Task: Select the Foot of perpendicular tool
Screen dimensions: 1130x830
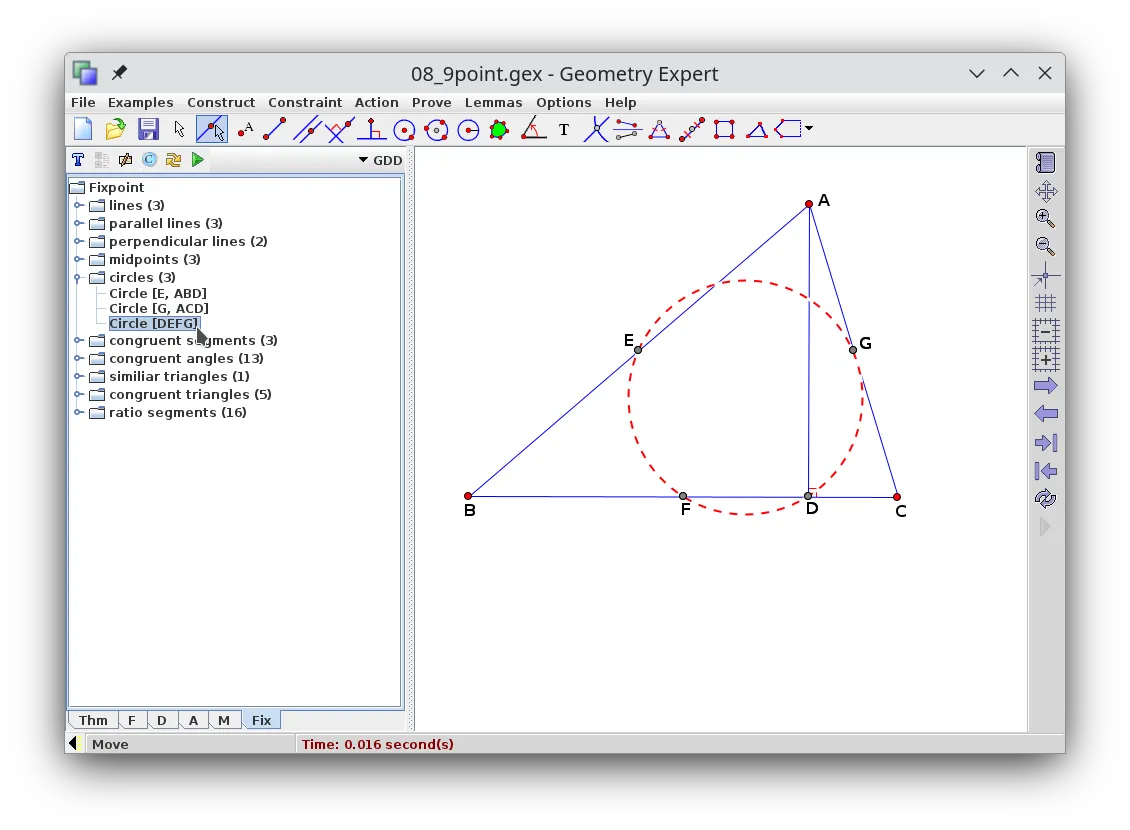Action: click(x=372, y=130)
